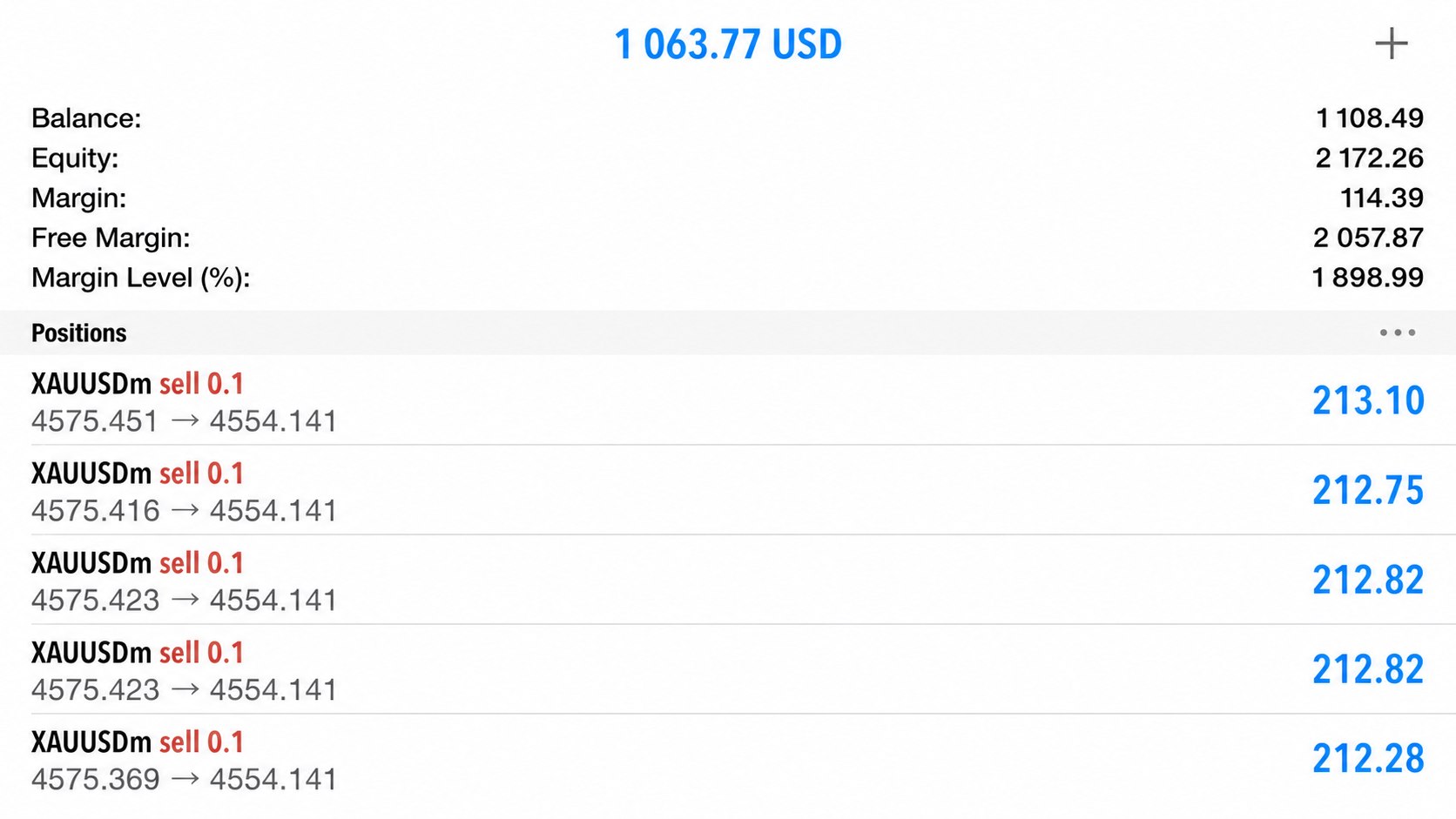Tap the 213.10 profit value
1456x819 pixels.
point(1368,400)
